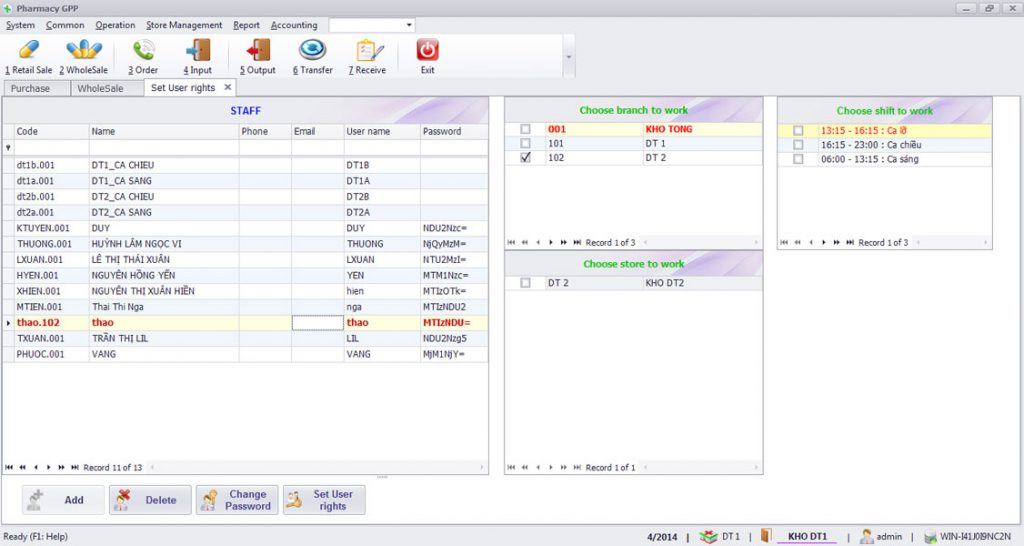Click the Add staff button
Screen dimensions: 1024x546
coord(63,500)
